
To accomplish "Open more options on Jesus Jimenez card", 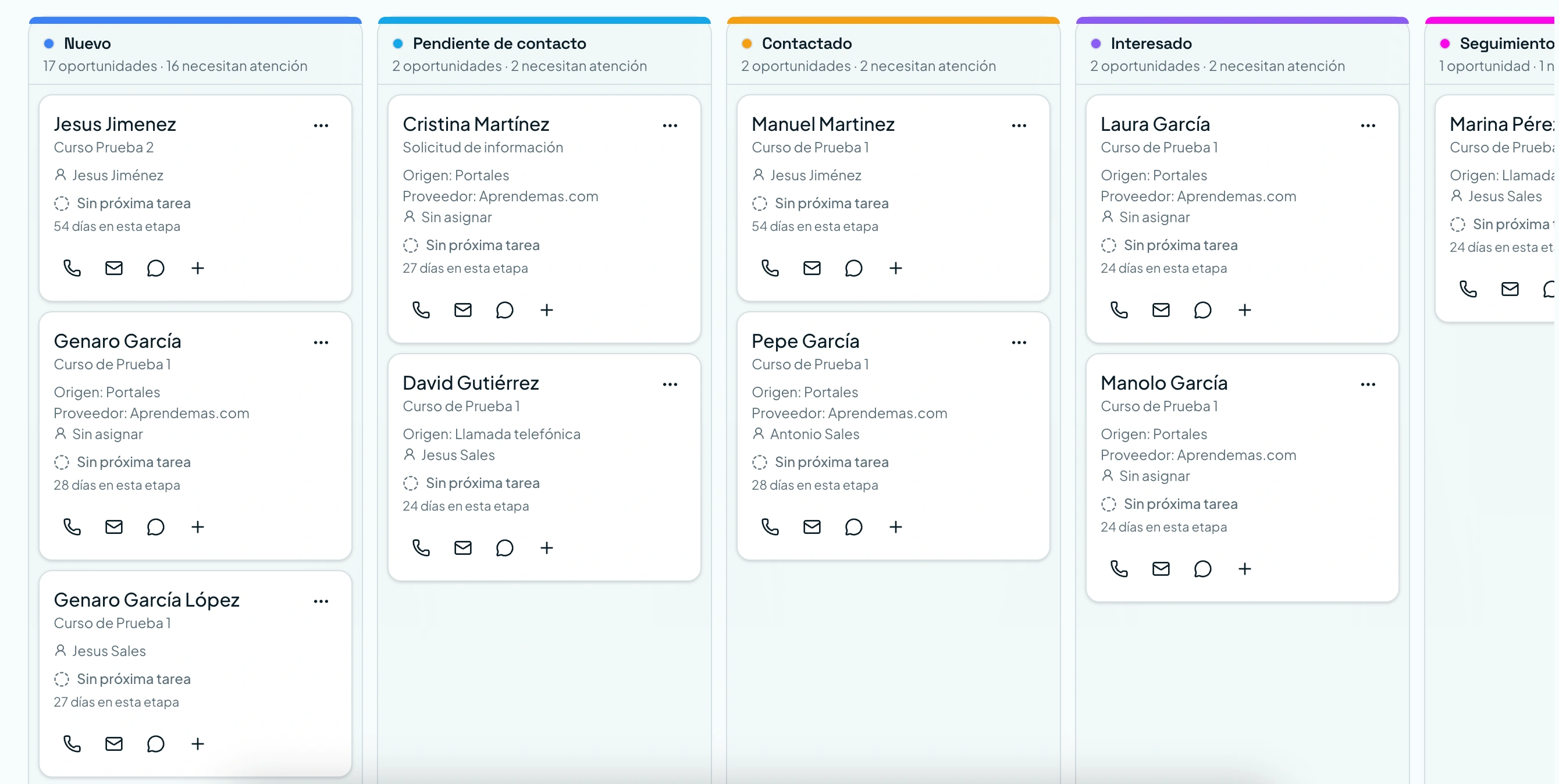I will click(x=321, y=125).
